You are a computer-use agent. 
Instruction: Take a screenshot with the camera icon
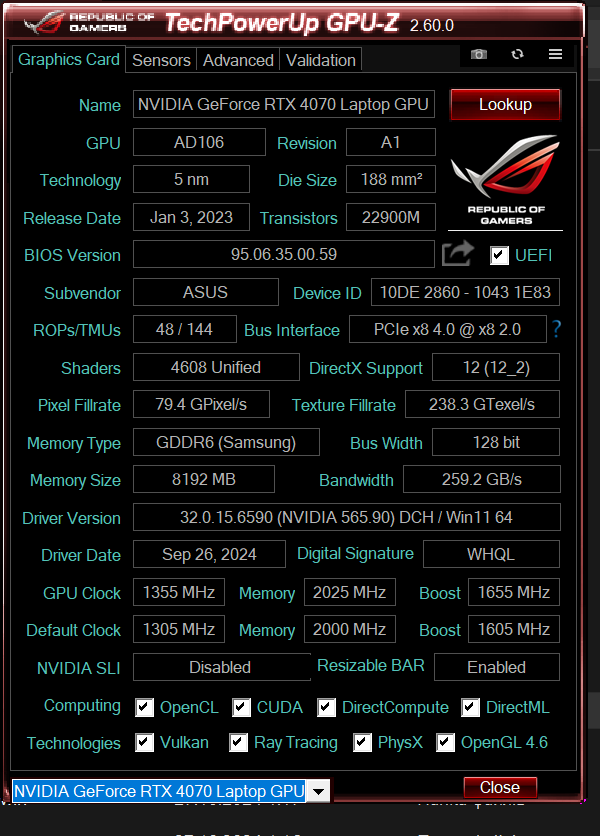click(478, 54)
